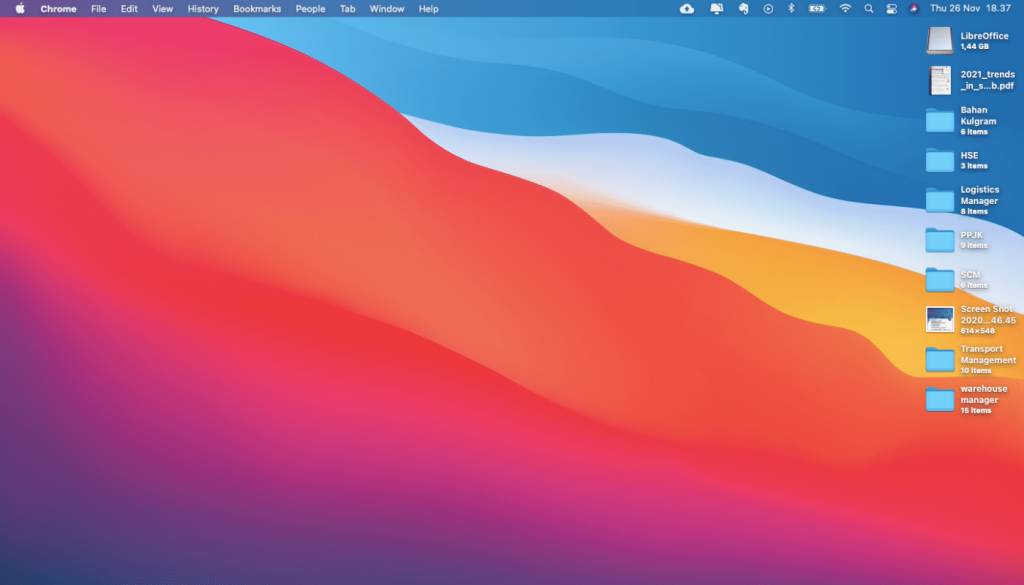Open the 2021_trends PDF file
1024x585 pixels.
pyautogui.click(x=939, y=80)
